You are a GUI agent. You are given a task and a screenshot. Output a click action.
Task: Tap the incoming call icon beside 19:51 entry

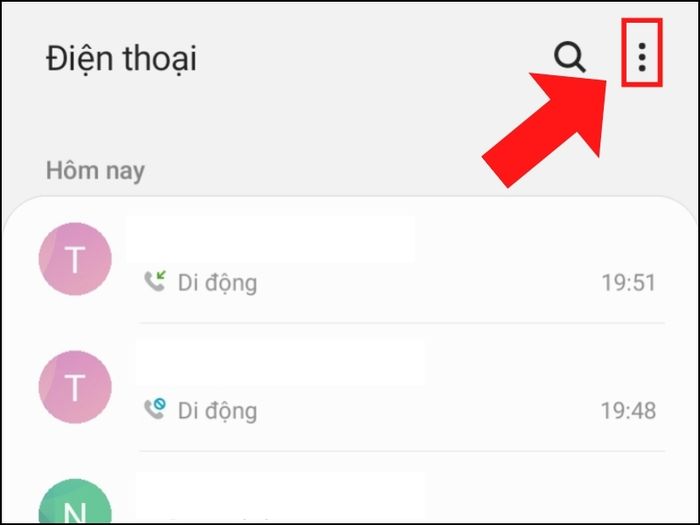(x=155, y=281)
